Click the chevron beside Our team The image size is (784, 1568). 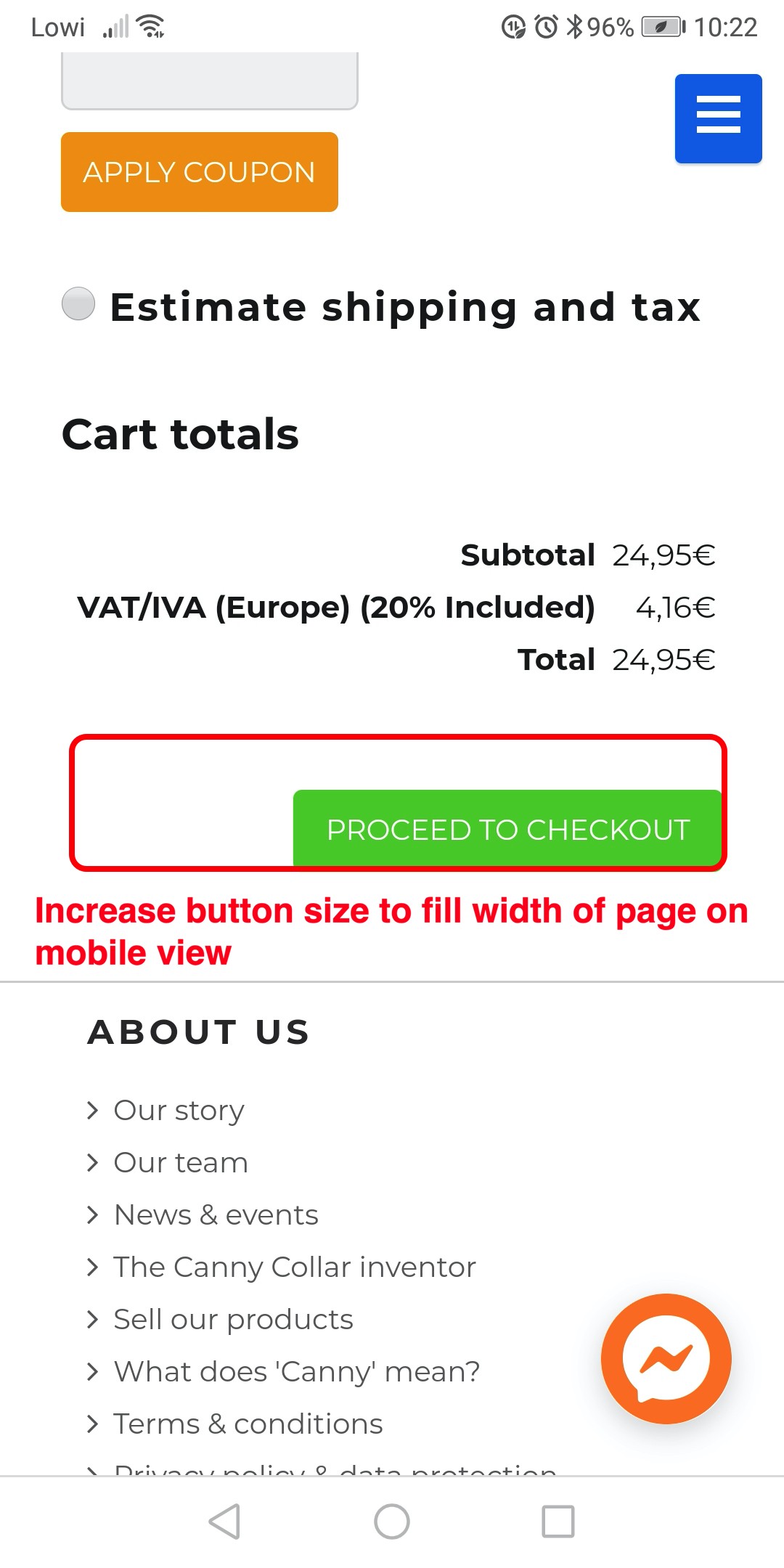(92, 1163)
